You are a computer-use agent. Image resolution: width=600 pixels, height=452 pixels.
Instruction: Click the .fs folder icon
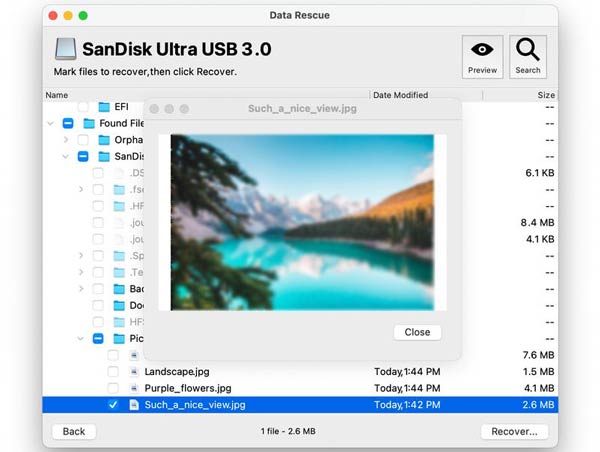(119, 189)
